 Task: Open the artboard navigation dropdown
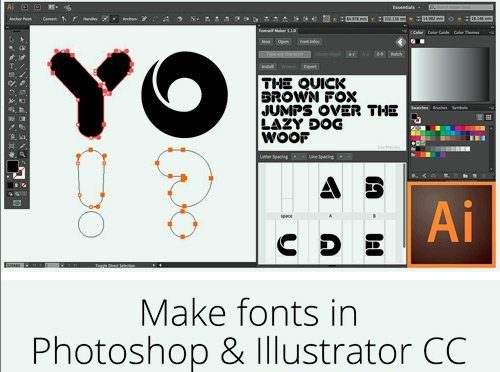point(62,265)
